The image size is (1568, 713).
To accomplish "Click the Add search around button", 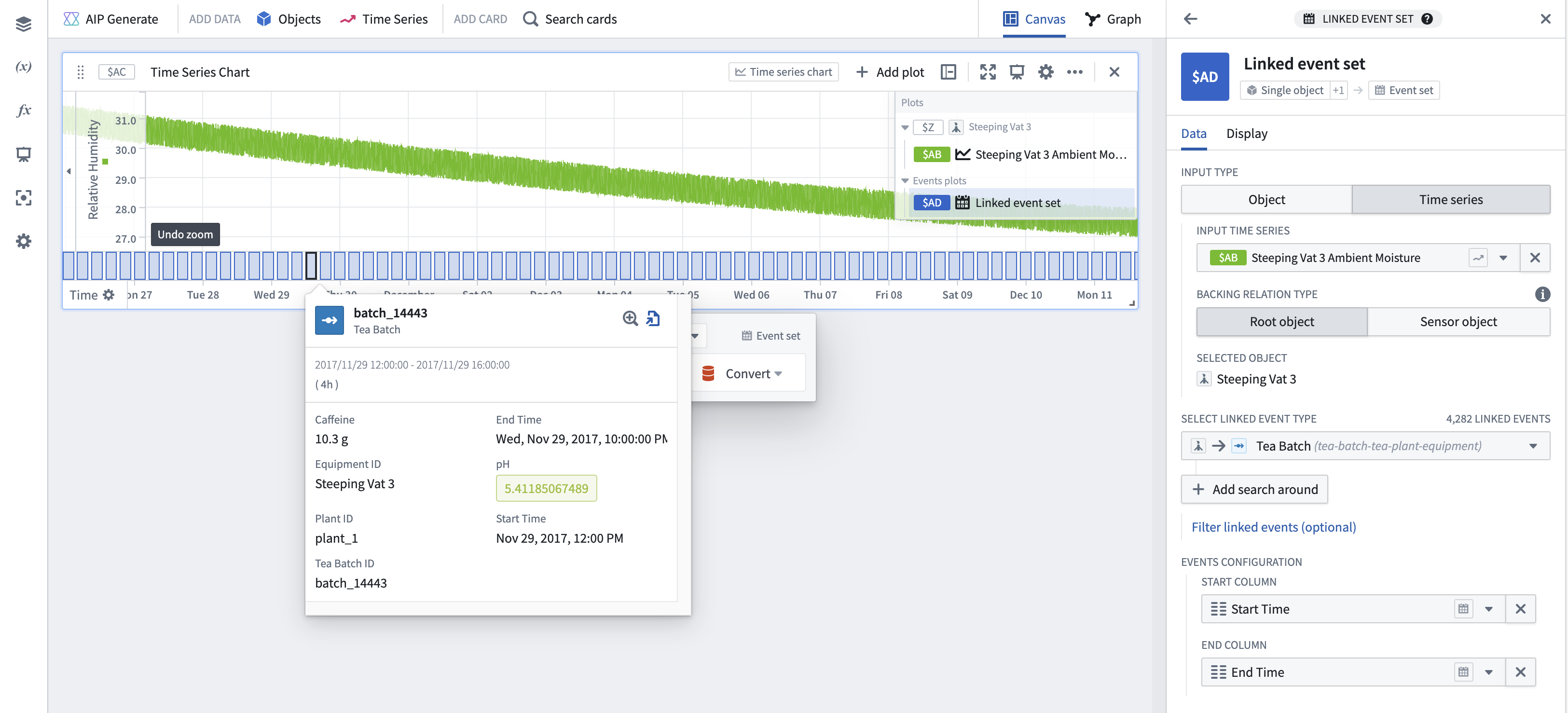I will coord(1254,490).
